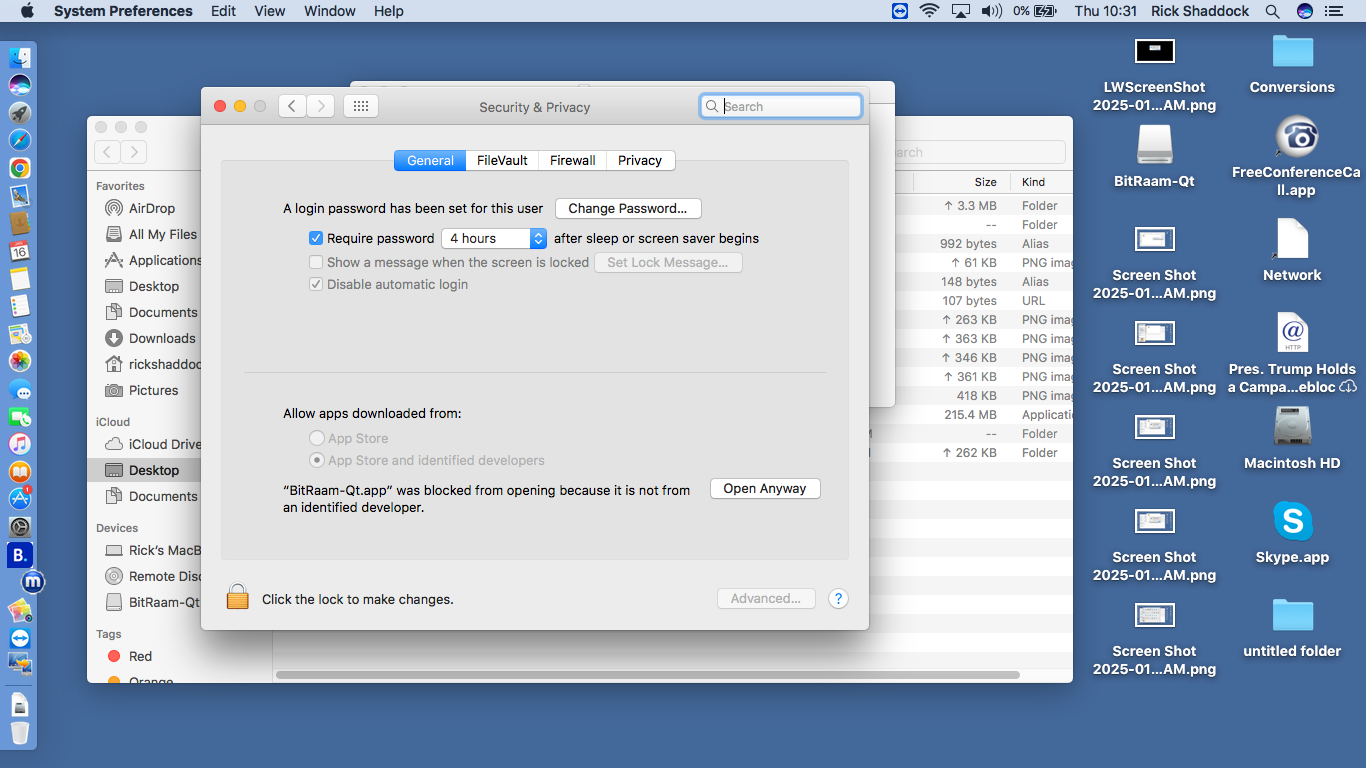Go back in System Preferences

(292, 106)
